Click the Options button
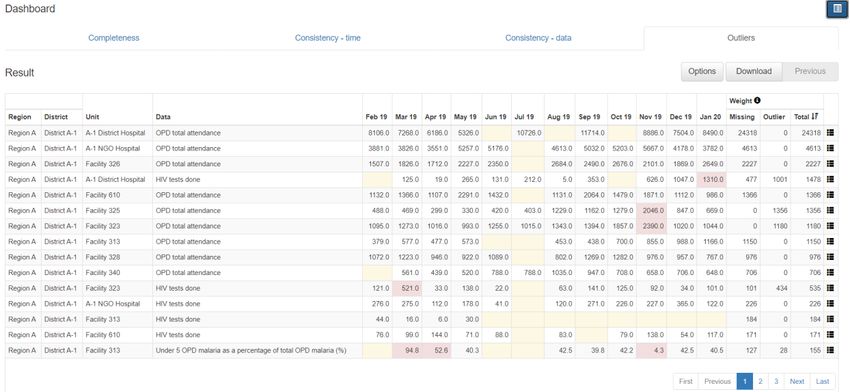The height and width of the screenshot is (392, 850). 702,72
